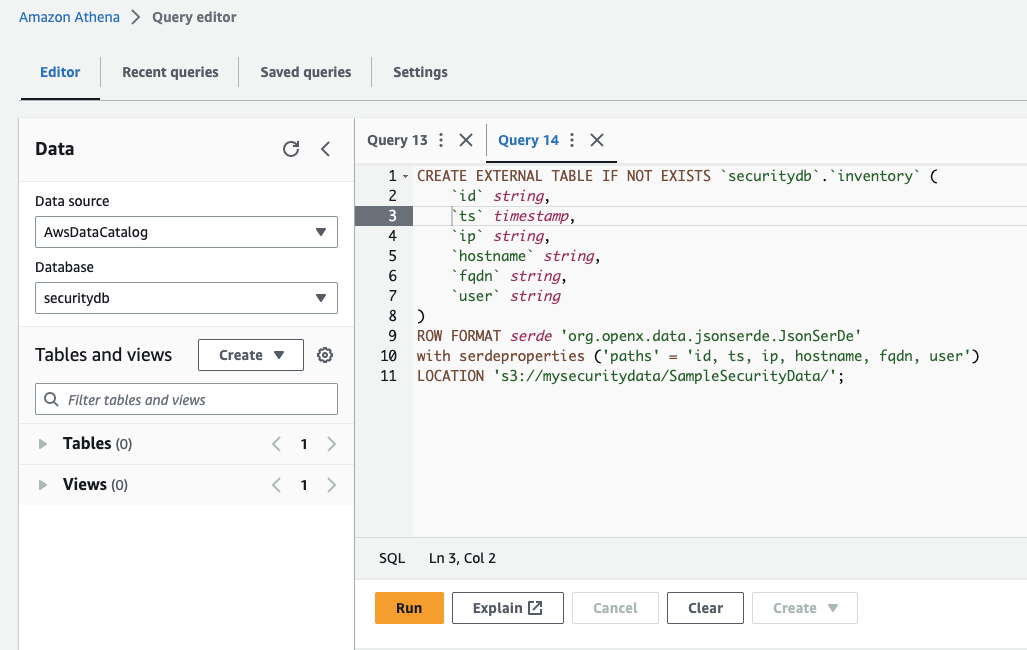Close the Query 13 tab
This screenshot has width=1027, height=650.
[465, 140]
